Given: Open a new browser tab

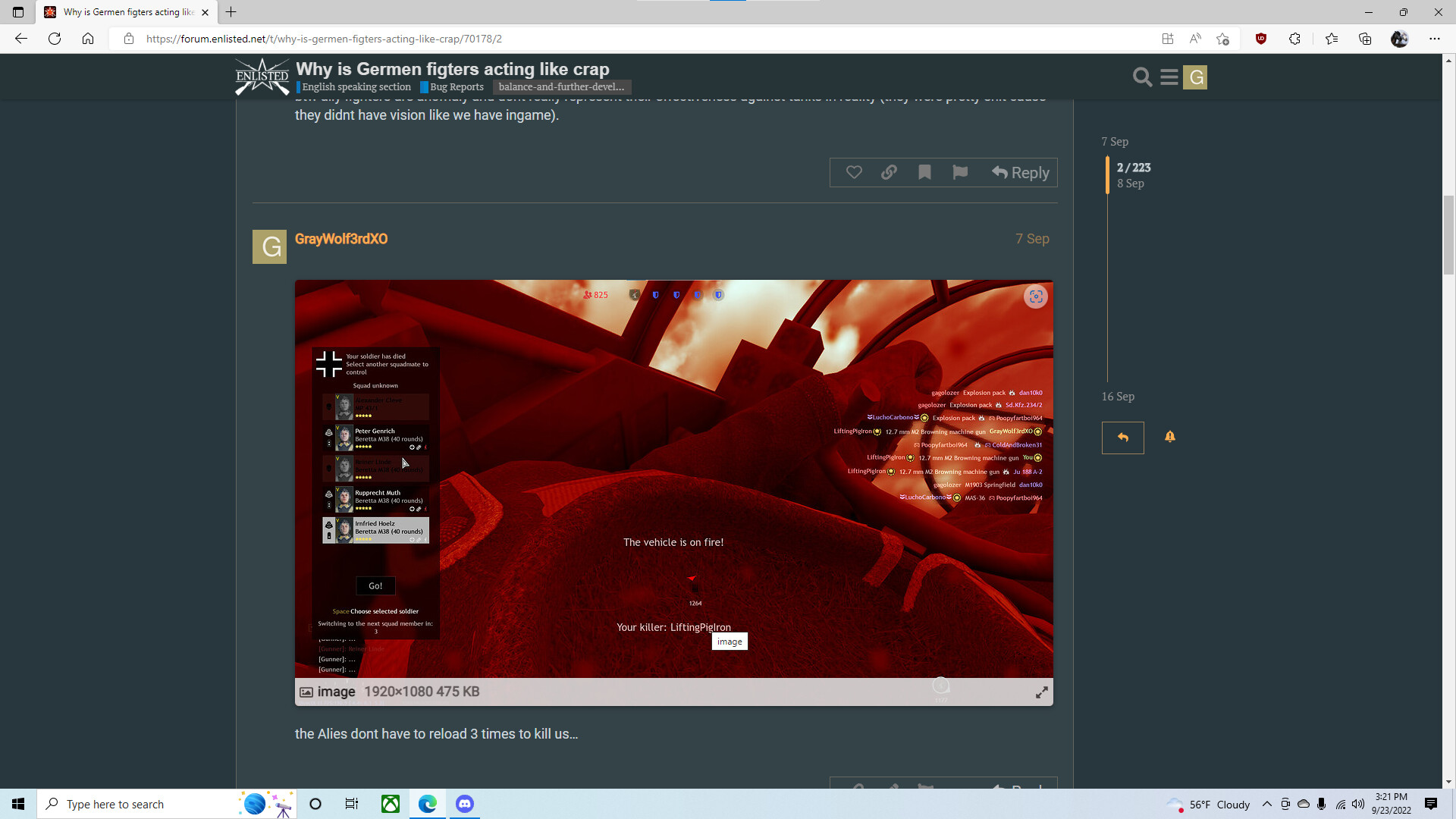Looking at the screenshot, I should 231,12.
